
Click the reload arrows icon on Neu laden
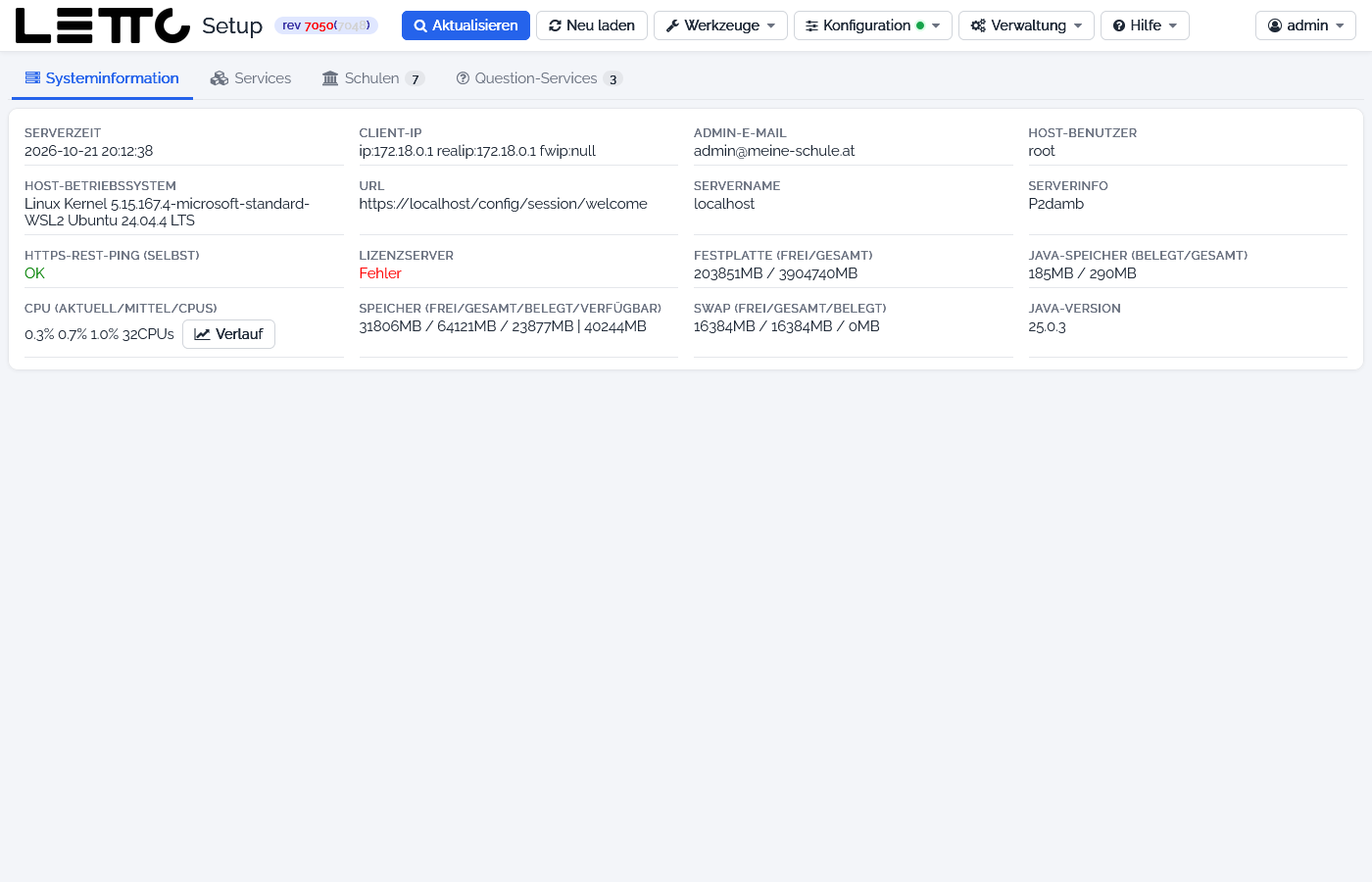coord(555,25)
